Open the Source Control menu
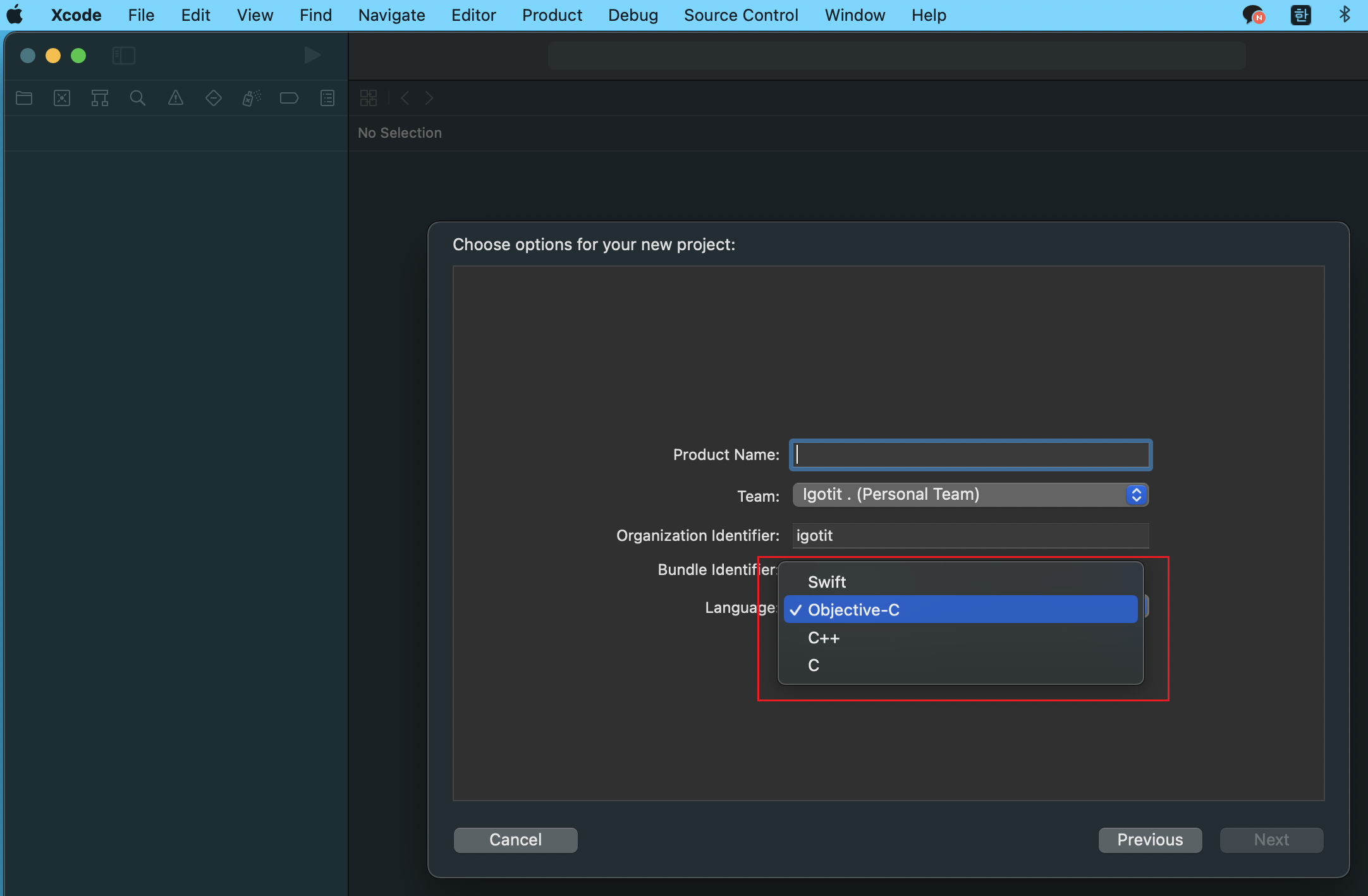 tap(741, 15)
